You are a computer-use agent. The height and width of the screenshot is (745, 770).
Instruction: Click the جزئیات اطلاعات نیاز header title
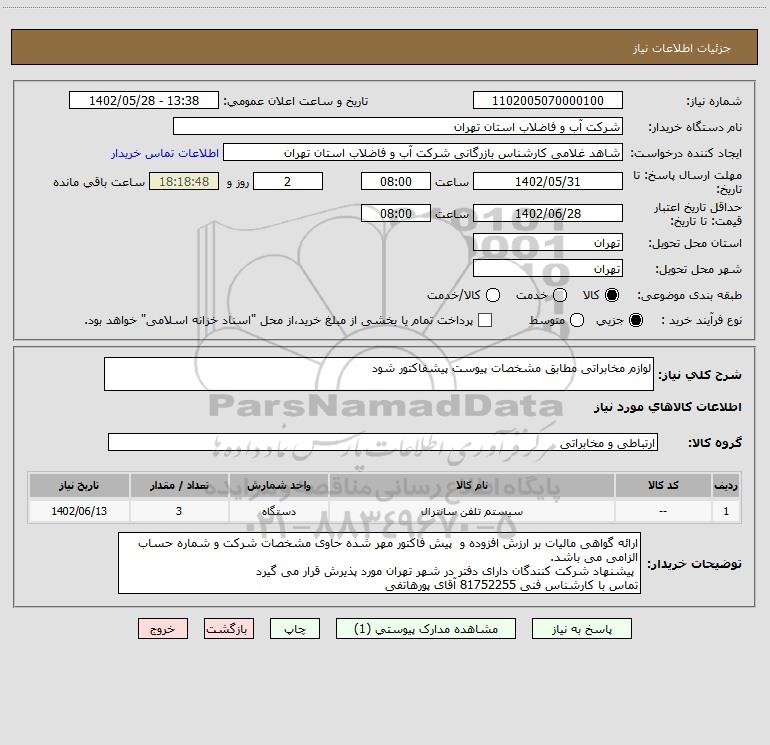682,48
